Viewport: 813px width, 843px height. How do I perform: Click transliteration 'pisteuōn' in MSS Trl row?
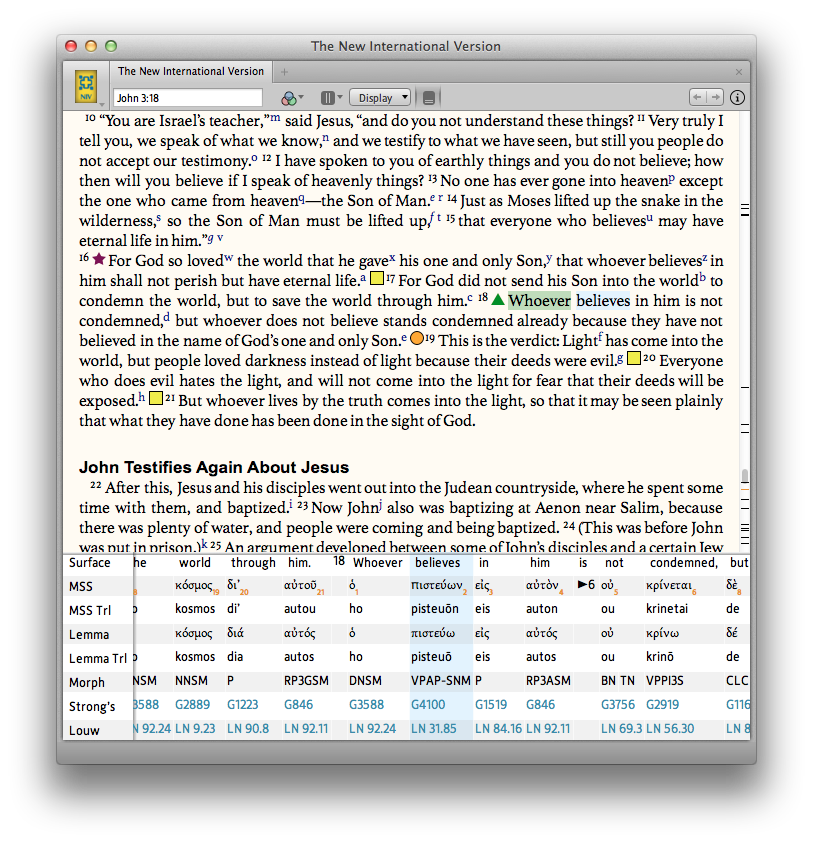click(x=435, y=609)
